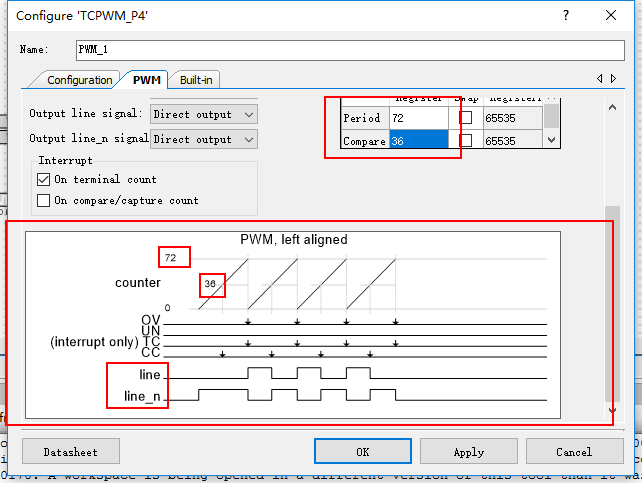Click the help question mark button
The width and height of the screenshot is (642, 483).
566,15
